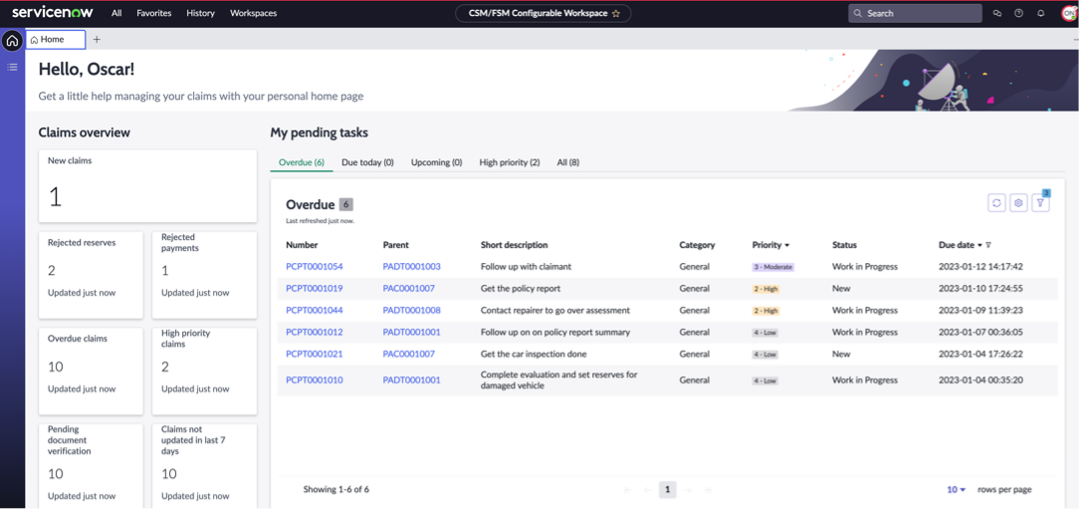Open notifications bell icon
Screen dimensions: 1081x513
point(1041,13)
